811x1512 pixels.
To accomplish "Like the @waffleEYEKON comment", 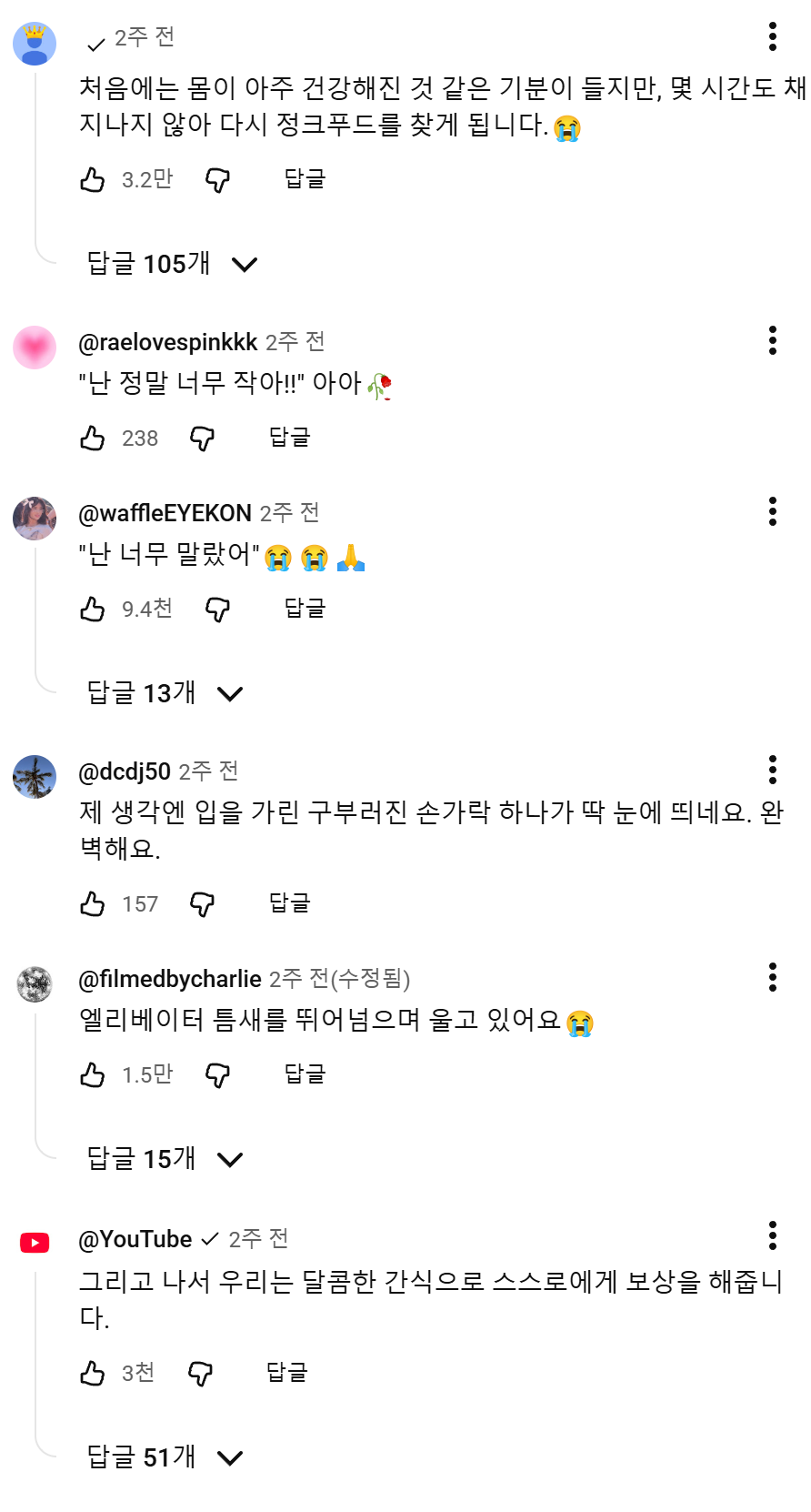I will (x=93, y=610).
